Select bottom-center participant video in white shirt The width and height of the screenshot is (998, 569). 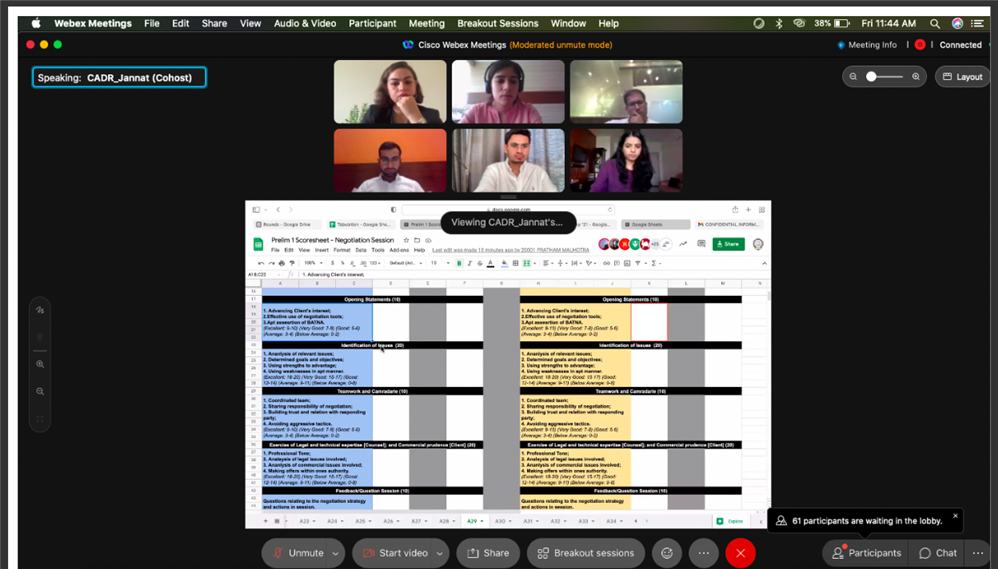[x=508, y=160]
